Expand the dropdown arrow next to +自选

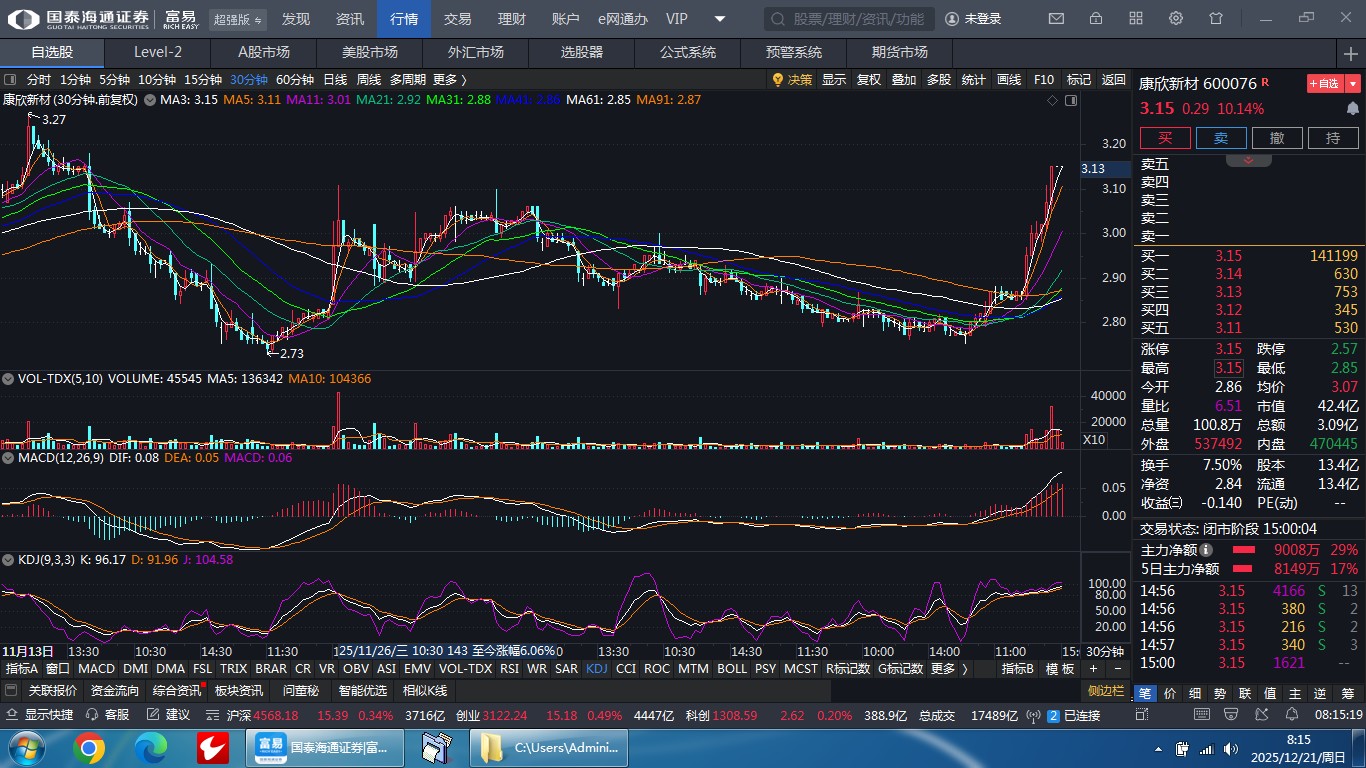click(x=1353, y=84)
